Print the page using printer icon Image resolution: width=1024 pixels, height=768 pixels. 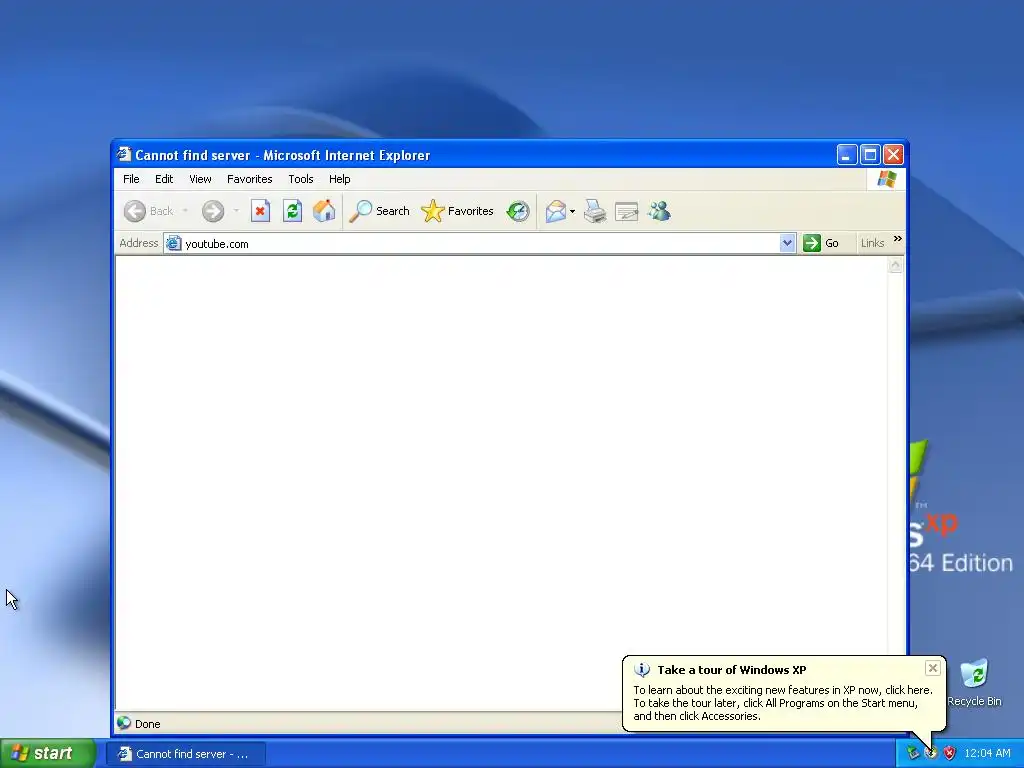(x=595, y=211)
